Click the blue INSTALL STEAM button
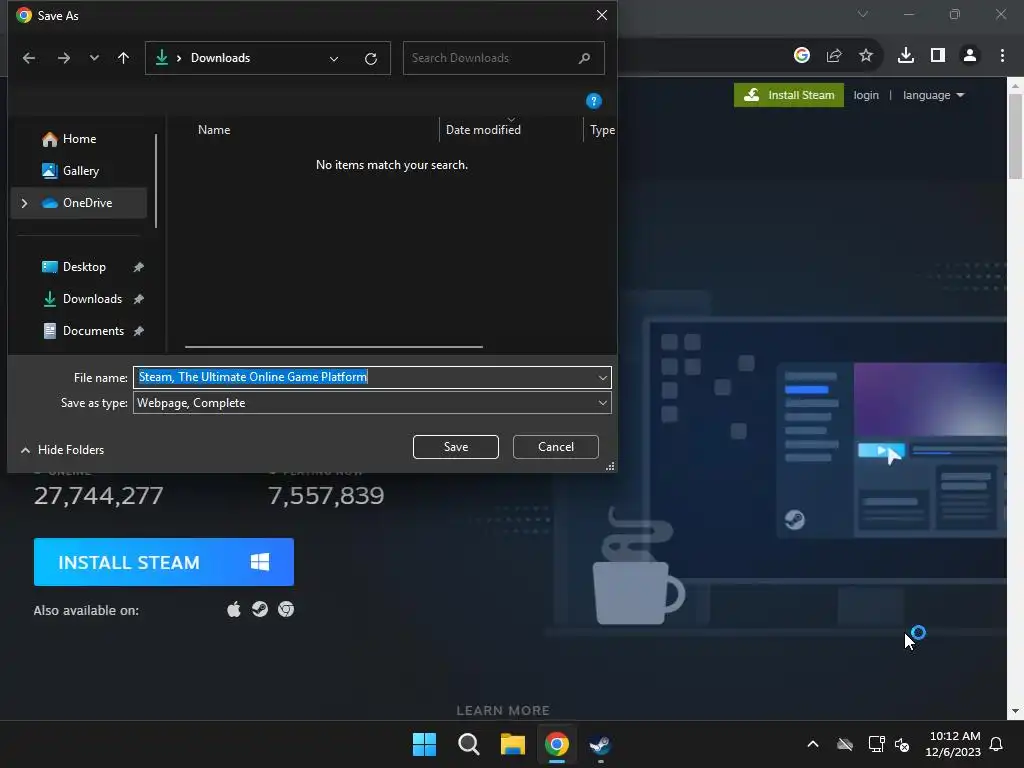 [164, 562]
